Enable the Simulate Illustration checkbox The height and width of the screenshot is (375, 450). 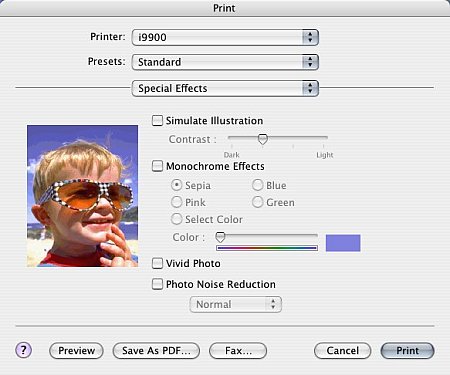point(157,120)
